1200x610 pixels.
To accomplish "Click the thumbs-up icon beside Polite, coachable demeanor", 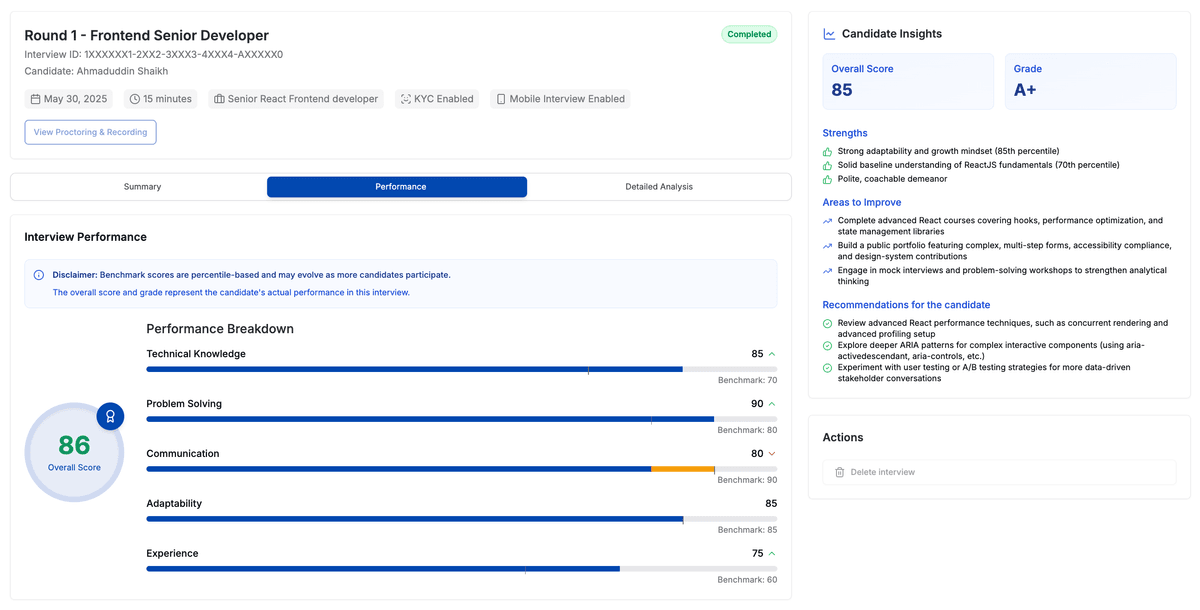I will point(827,179).
